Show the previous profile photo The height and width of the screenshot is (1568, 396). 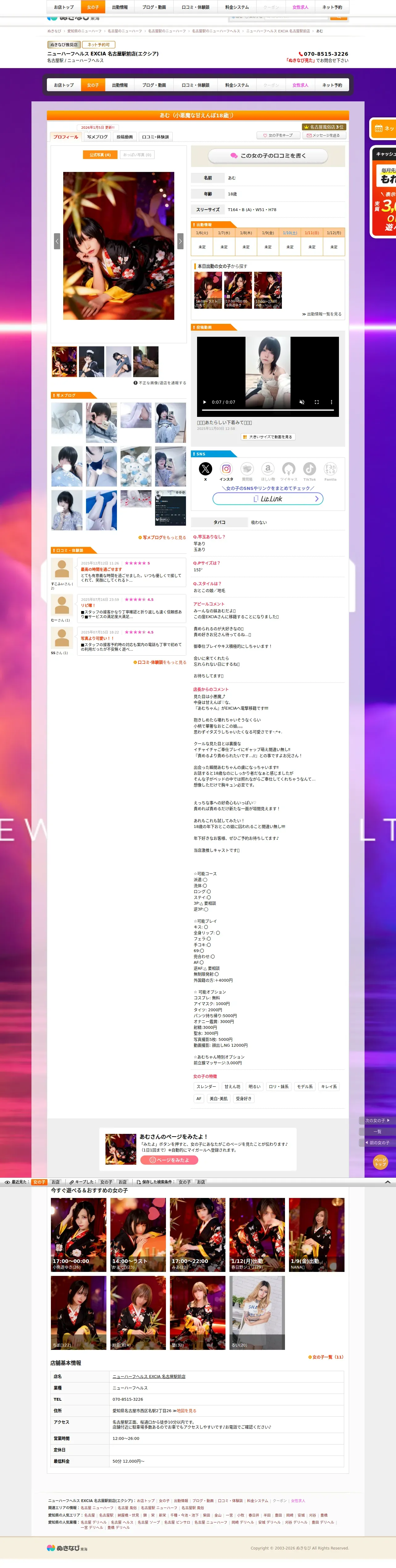coord(57,241)
